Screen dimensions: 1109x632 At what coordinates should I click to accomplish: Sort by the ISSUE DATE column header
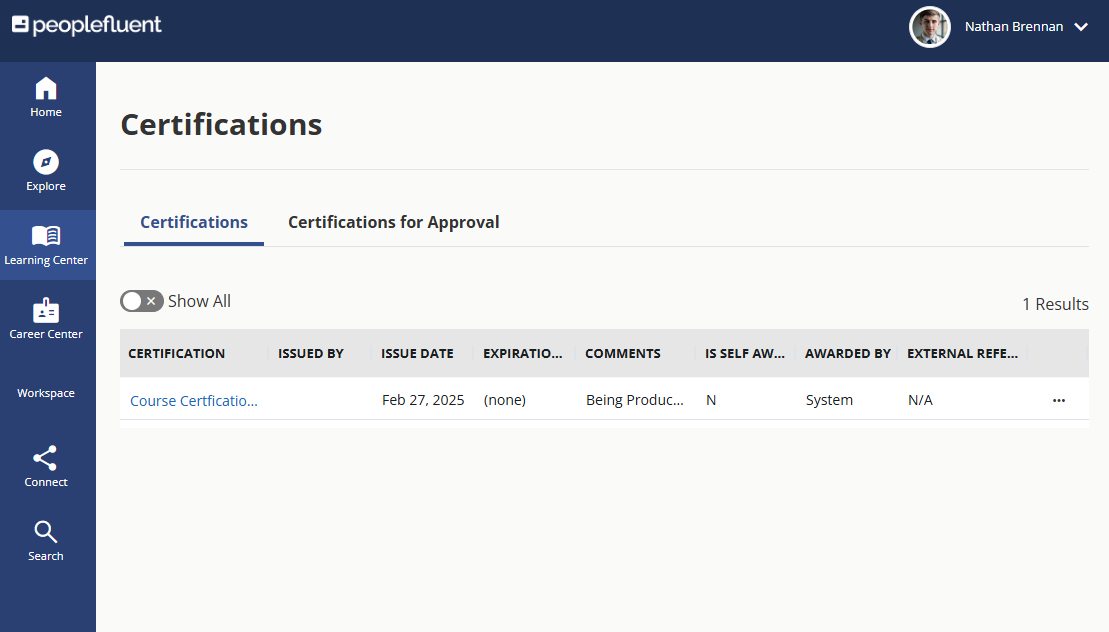[417, 353]
